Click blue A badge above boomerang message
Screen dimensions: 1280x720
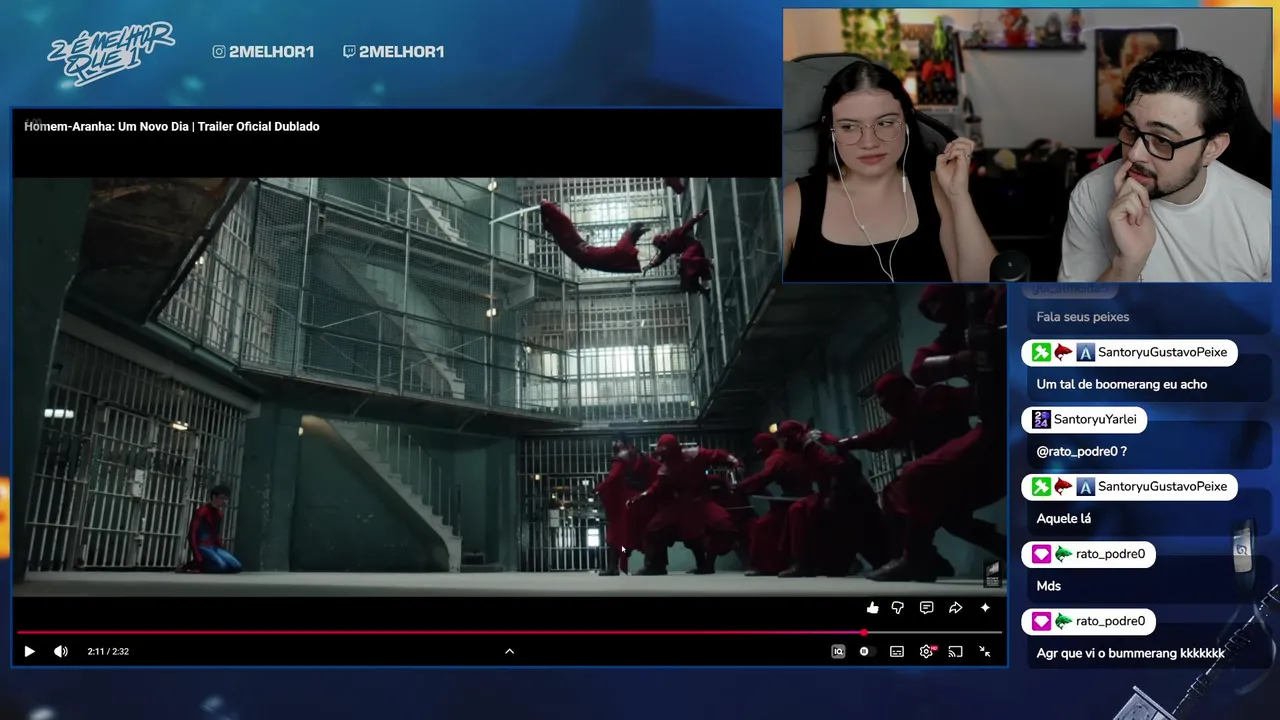1086,353
